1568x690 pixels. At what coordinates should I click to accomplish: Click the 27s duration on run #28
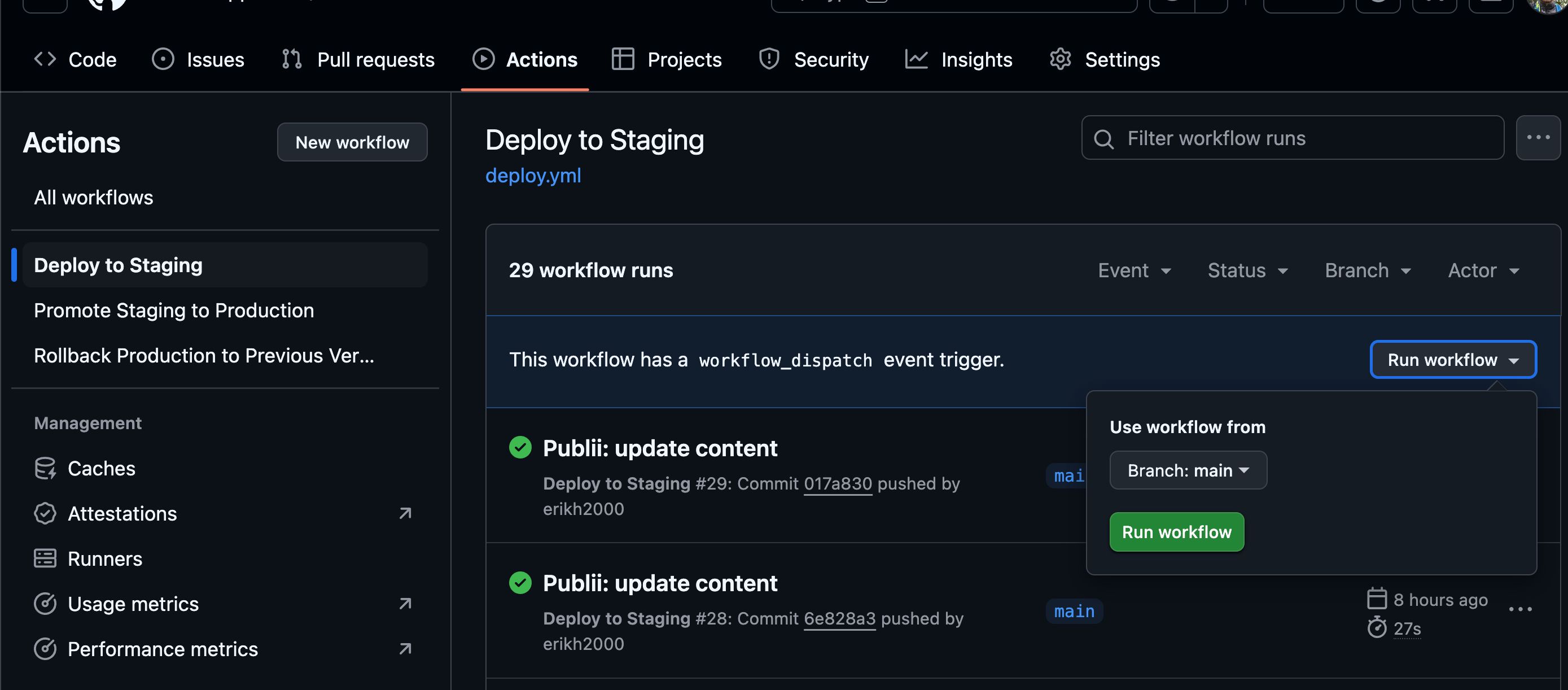pyautogui.click(x=1407, y=628)
